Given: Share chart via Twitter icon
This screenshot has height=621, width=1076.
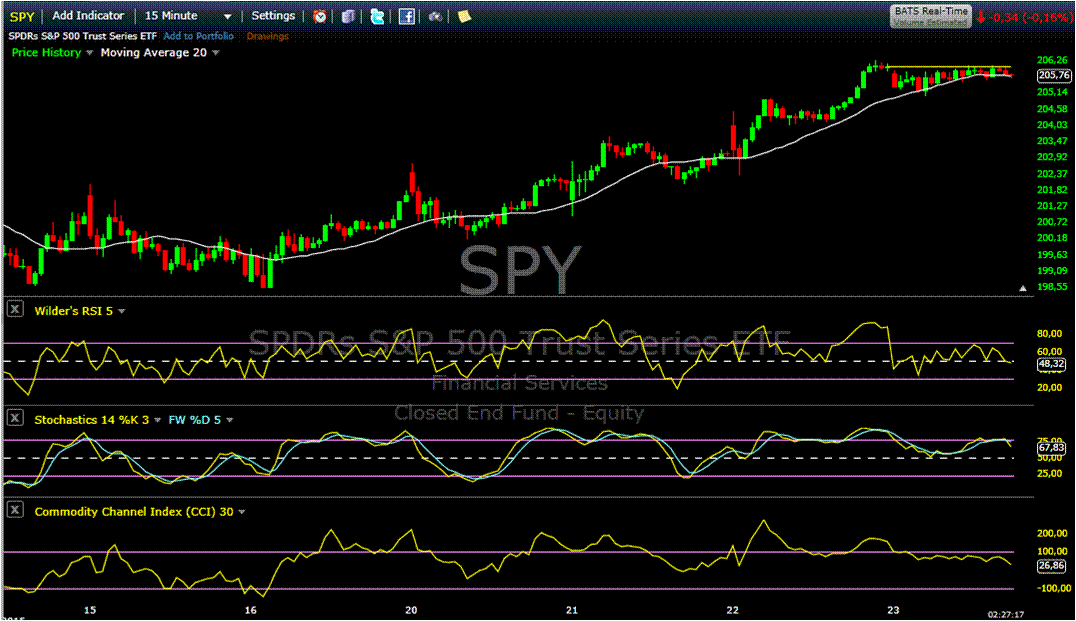Looking at the screenshot, I should [377, 16].
